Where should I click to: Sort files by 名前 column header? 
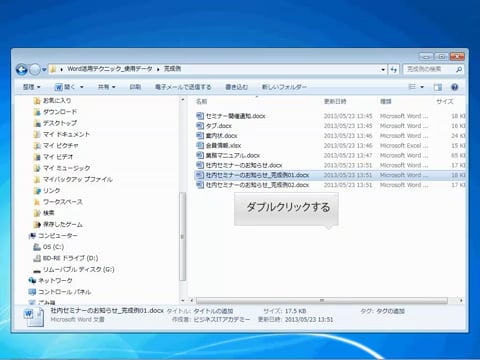(201, 101)
